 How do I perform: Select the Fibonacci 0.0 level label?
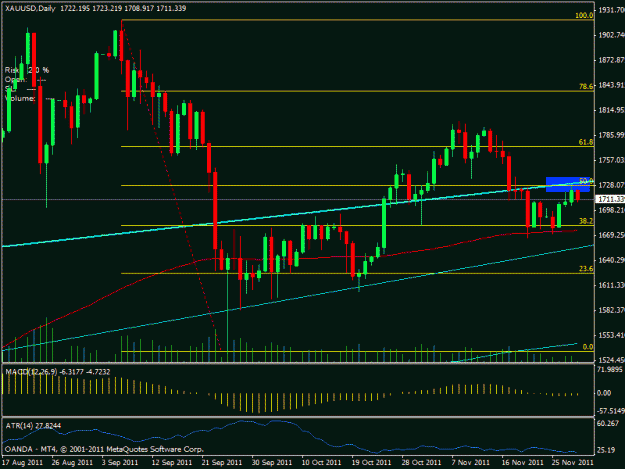click(x=588, y=347)
